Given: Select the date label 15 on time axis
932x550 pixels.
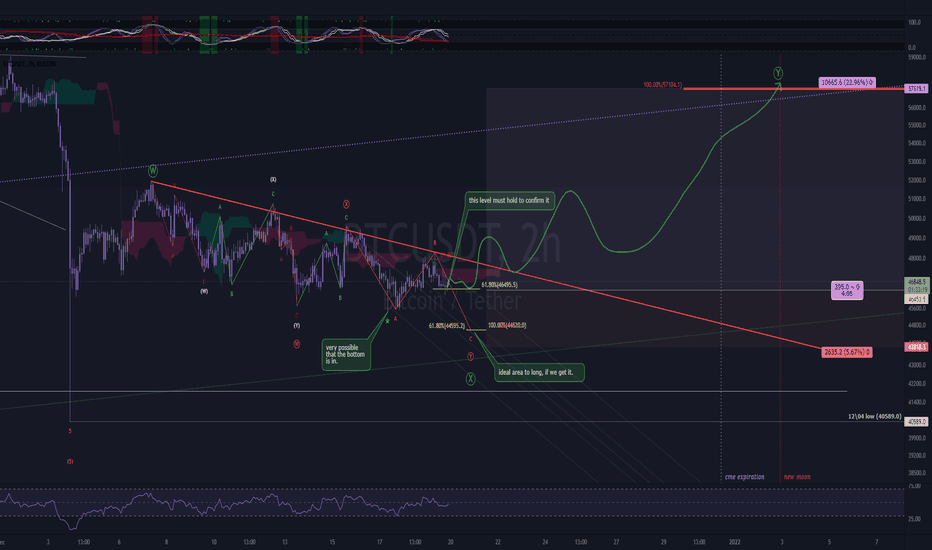Looking at the screenshot, I should click(x=332, y=542).
